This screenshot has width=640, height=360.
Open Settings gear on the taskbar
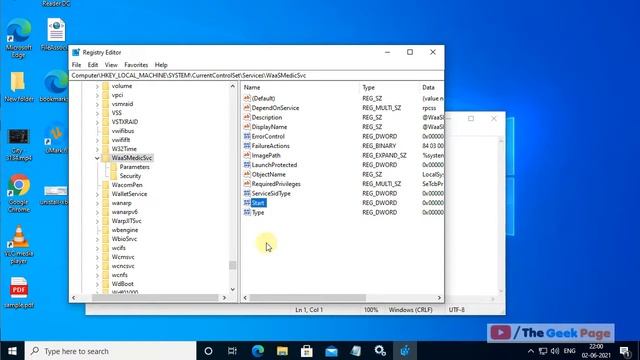(x=380, y=351)
